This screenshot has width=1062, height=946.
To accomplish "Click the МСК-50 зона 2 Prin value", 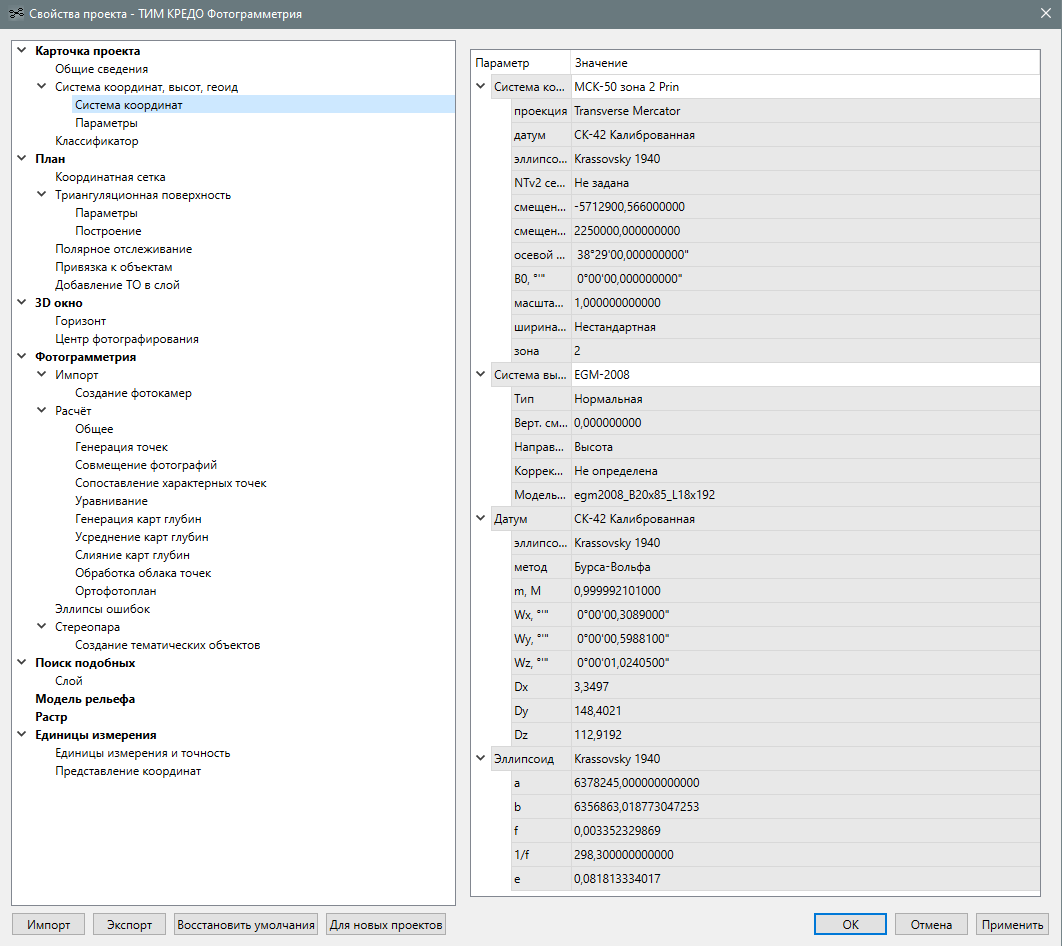I will pyautogui.click(x=805, y=87).
